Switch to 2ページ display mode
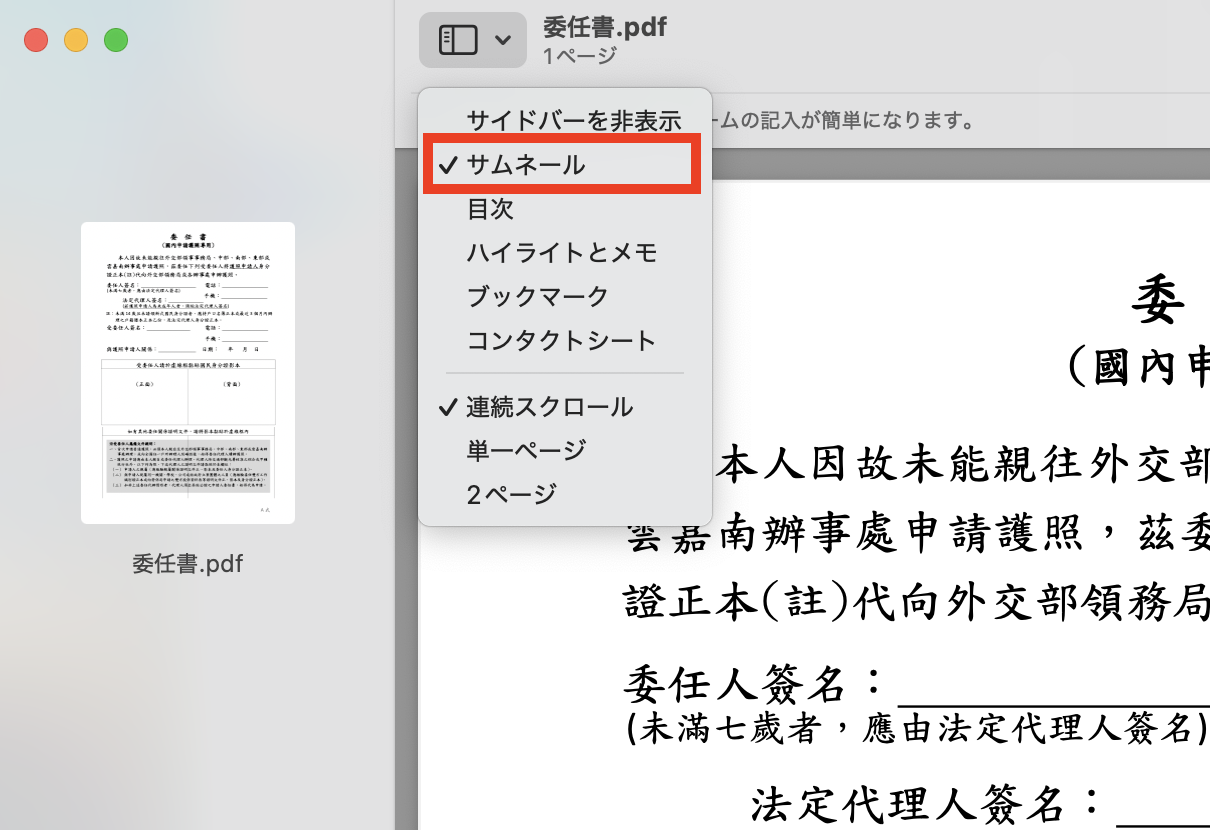The width and height of the screenshot is (1210, 830). [x=565, y=494]
